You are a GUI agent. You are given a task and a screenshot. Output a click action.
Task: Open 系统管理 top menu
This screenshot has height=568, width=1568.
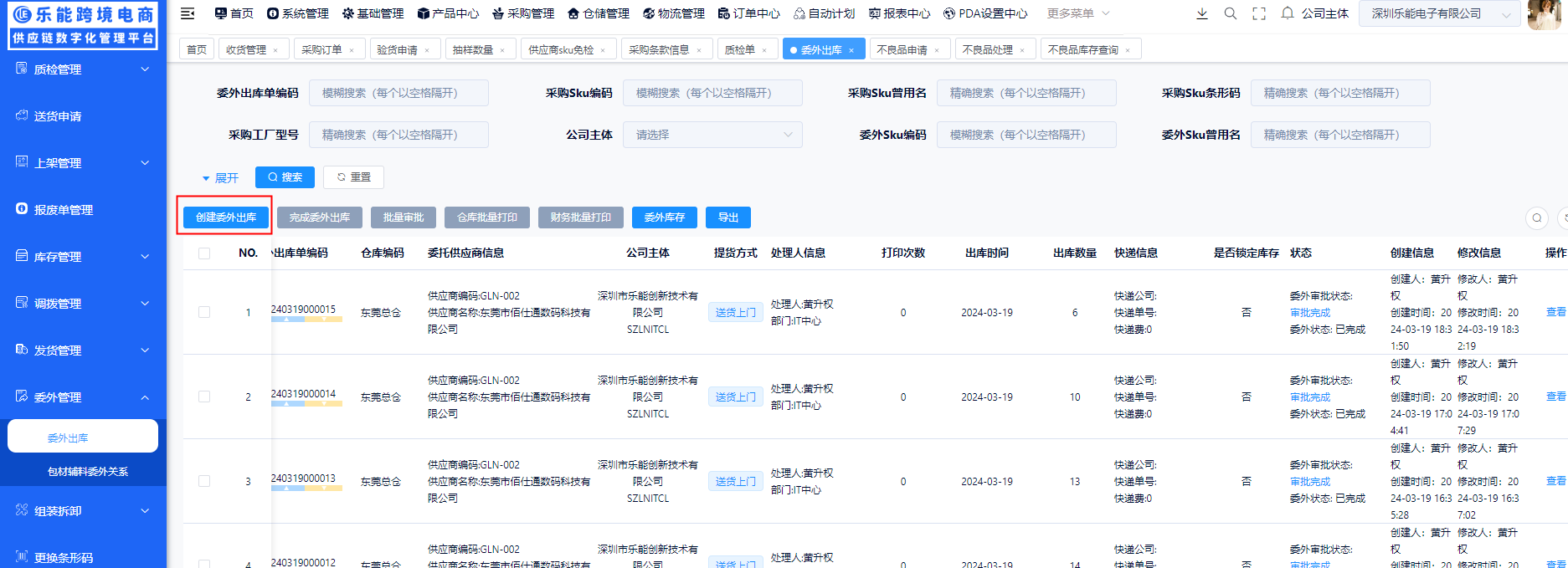(x=297, y=13)
